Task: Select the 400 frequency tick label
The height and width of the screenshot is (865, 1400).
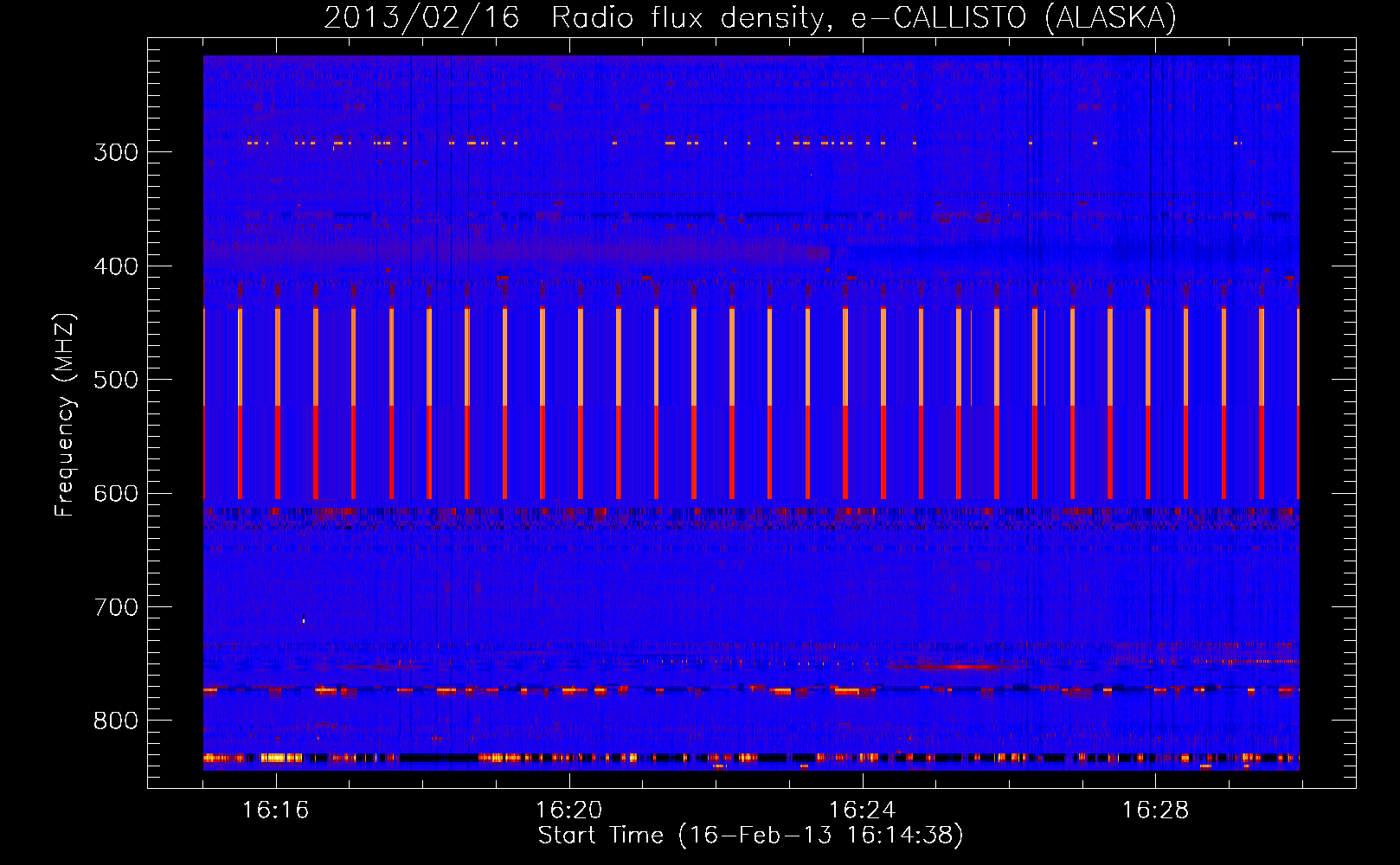Action: coord(116,266)
